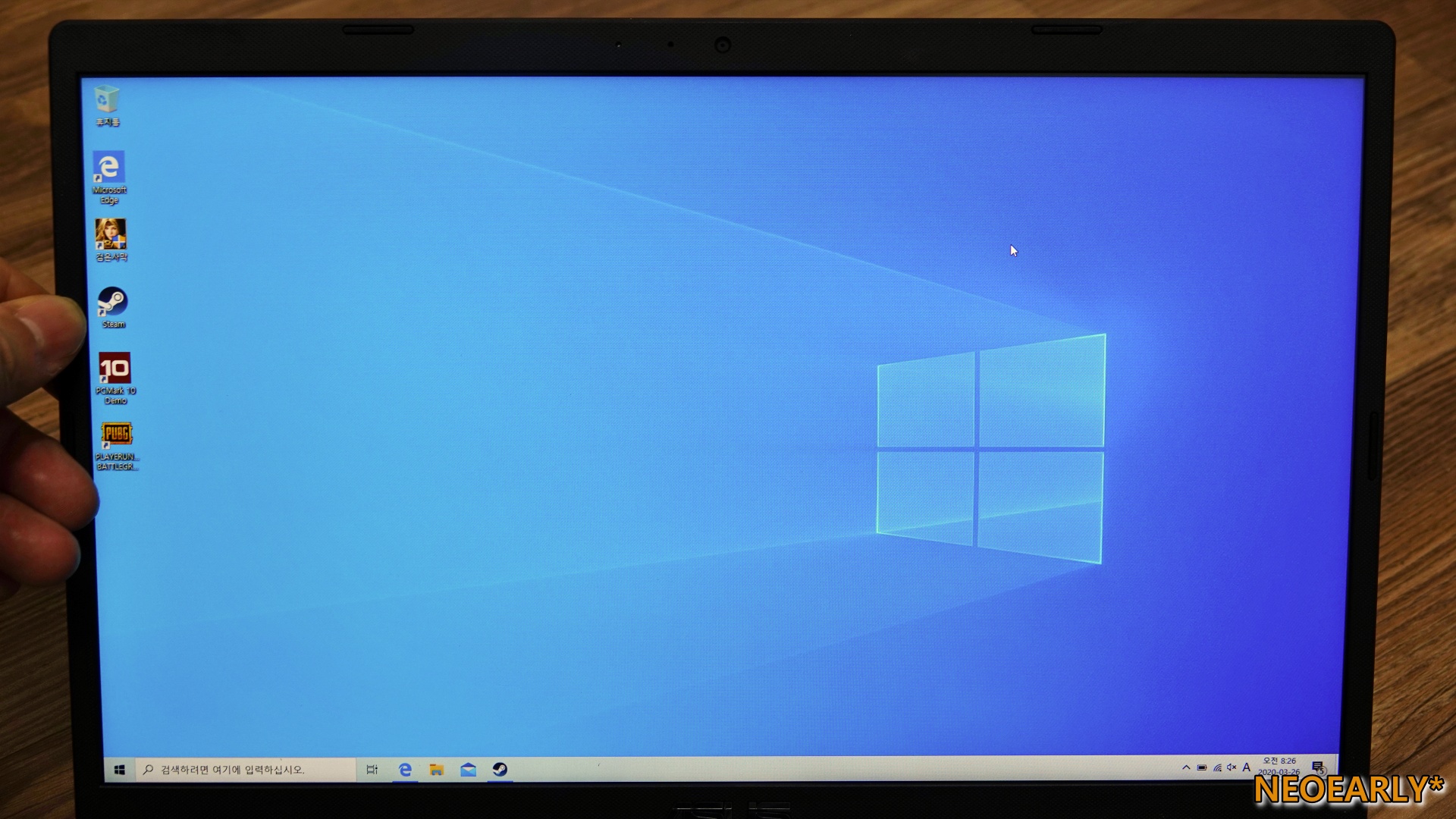Open Task View from the taskbar

click(372, 770)
